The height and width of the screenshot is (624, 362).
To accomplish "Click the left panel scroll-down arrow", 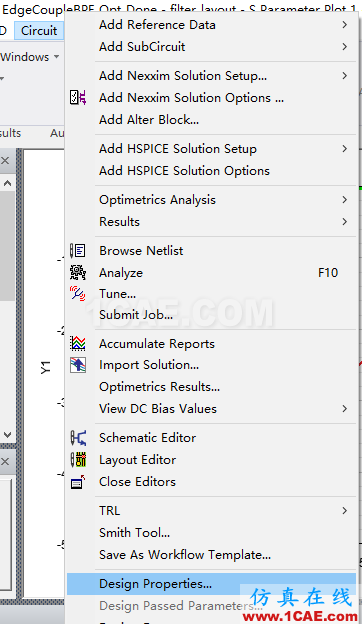I will [8, 435].
